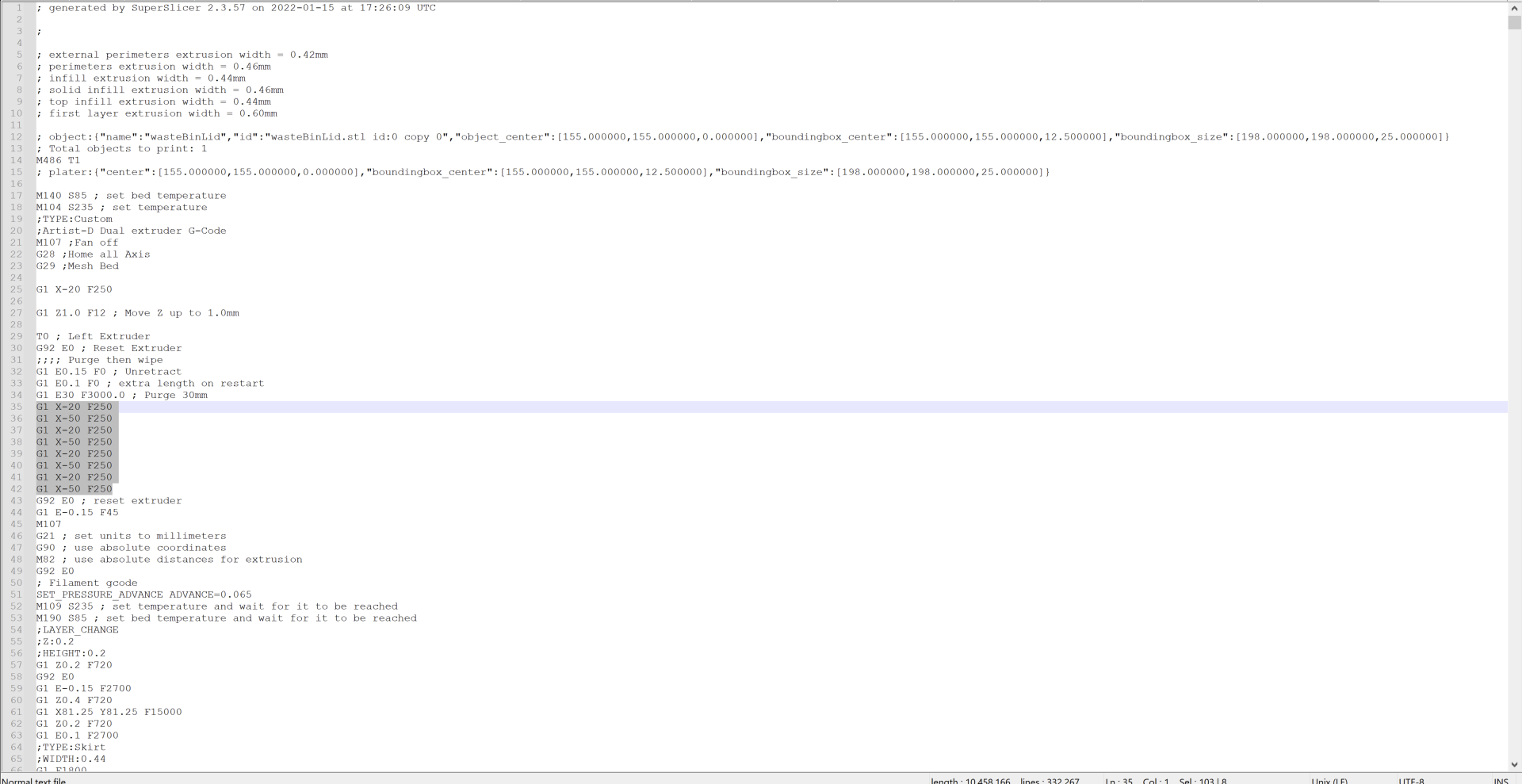Image resolution: width=1522 pixels, height=784 pixels.
Task: Click the 'G1 E30 F3000.0 ; Purge 30mm' line
Action: click(121, 395)
